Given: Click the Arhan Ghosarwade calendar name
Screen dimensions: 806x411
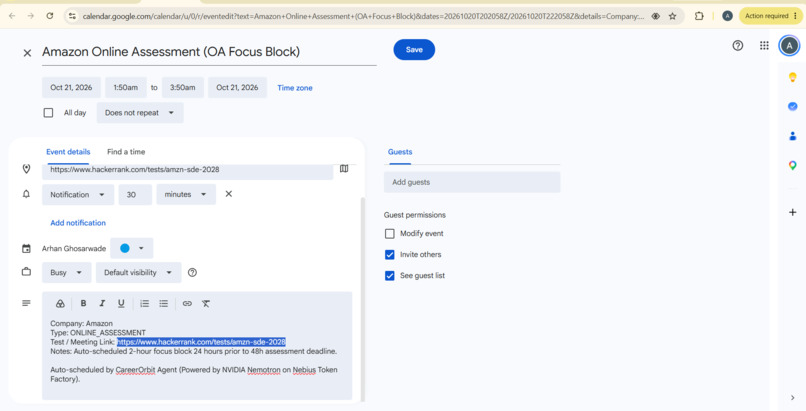Looking at the screenshot, I should point(74,249).
